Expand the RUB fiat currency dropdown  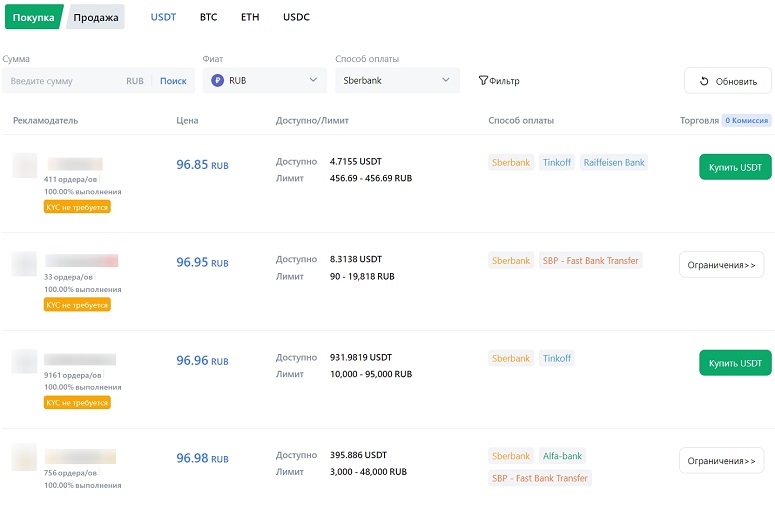pos(264,81)
